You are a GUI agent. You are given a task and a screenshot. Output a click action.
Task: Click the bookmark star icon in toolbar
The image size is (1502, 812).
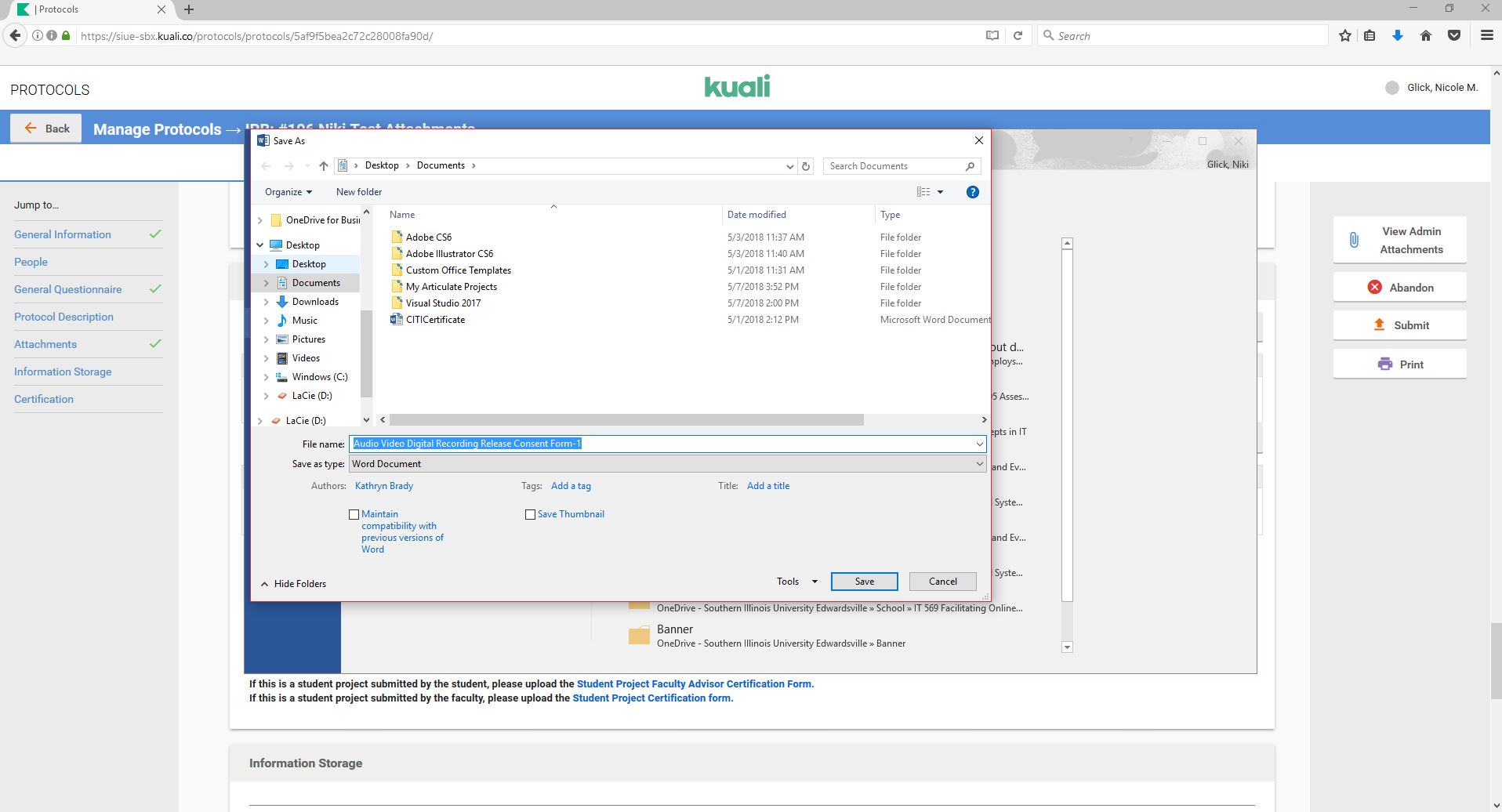click(1345, 36)
